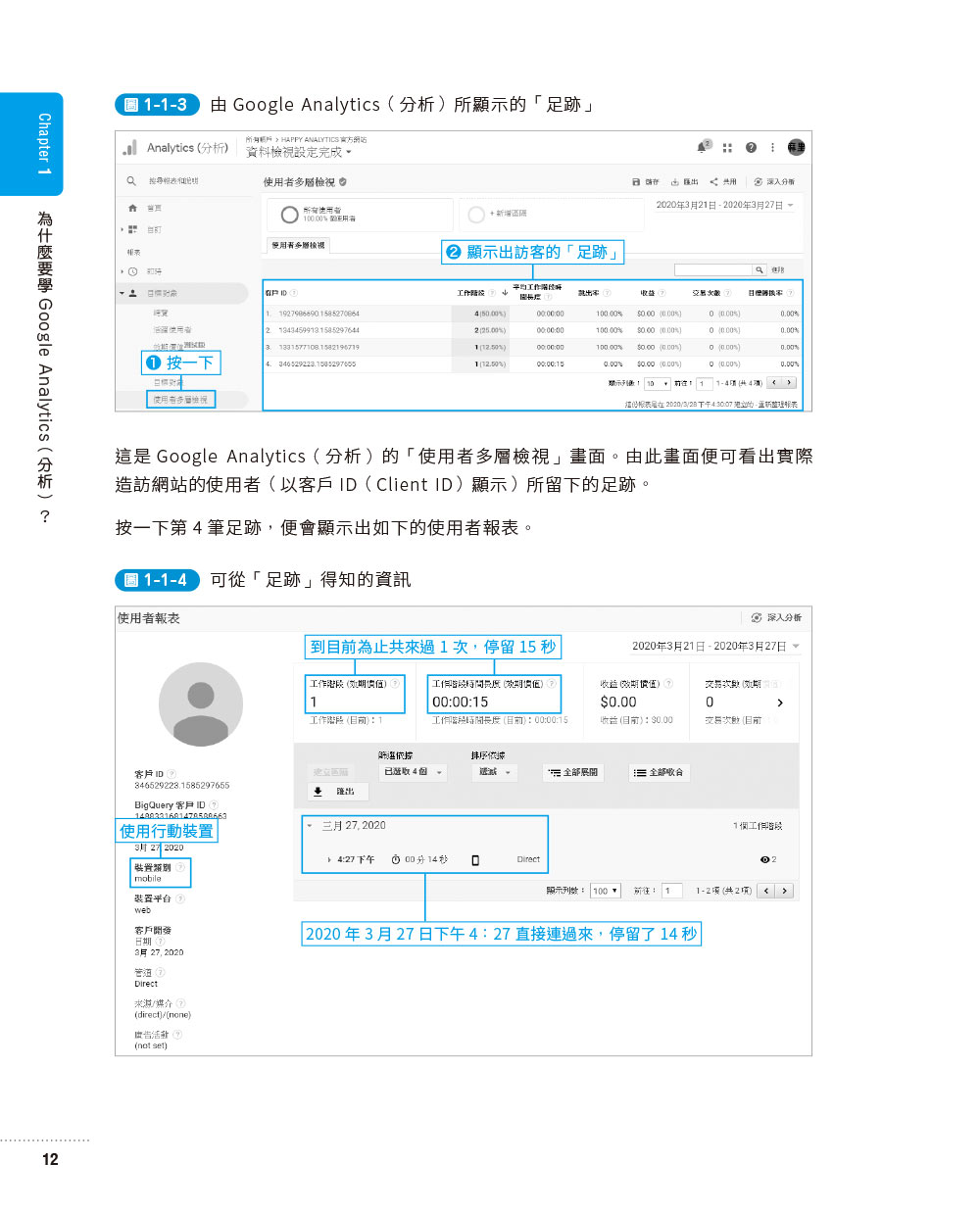Screen dimensions: 980x1212
Task: Open the date range dropdown in 使用者報表
Action: coord(716,647)
